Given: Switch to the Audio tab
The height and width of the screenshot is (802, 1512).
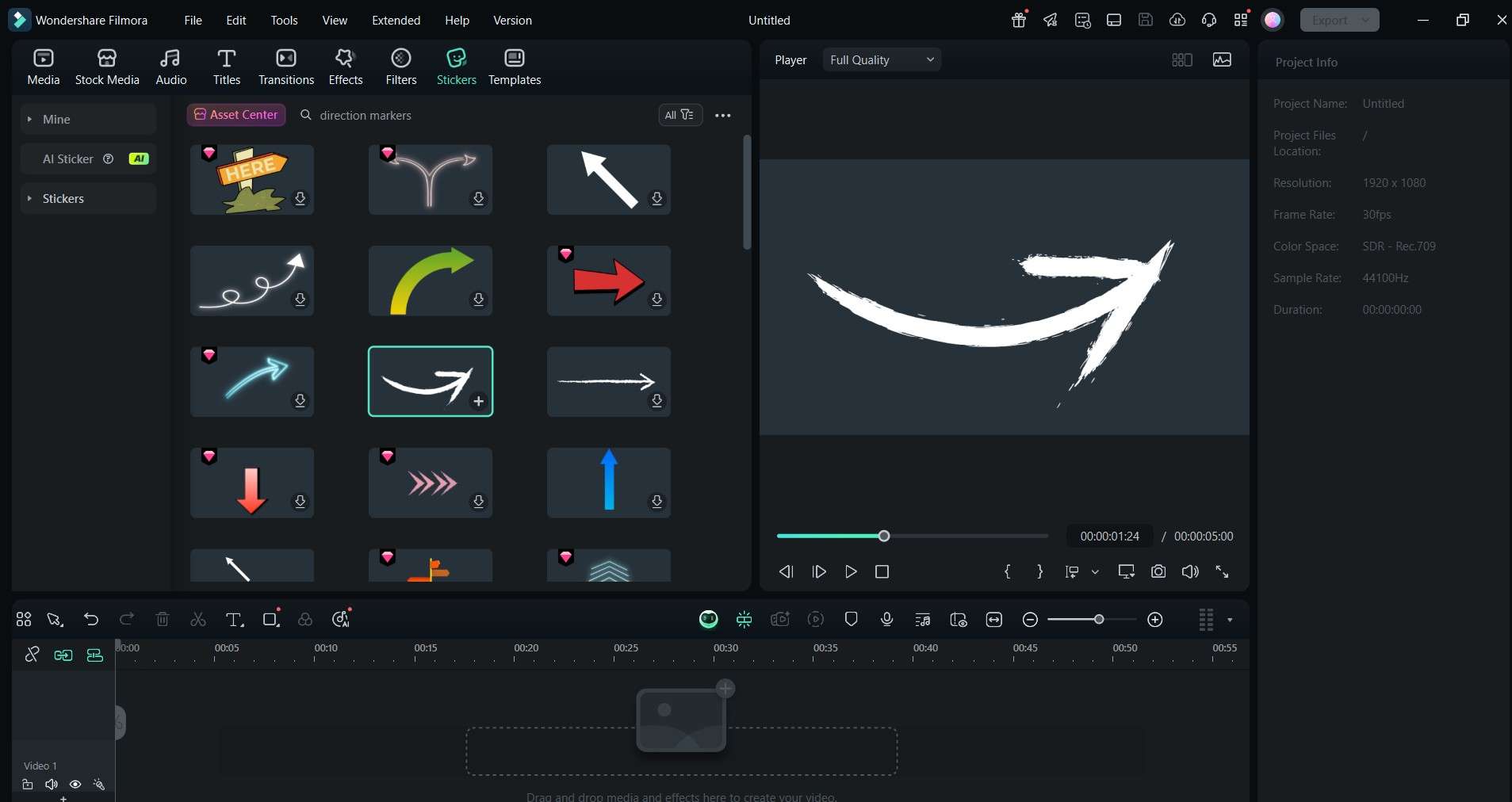Looking at the screenshot, I should (x=170, y=67).
